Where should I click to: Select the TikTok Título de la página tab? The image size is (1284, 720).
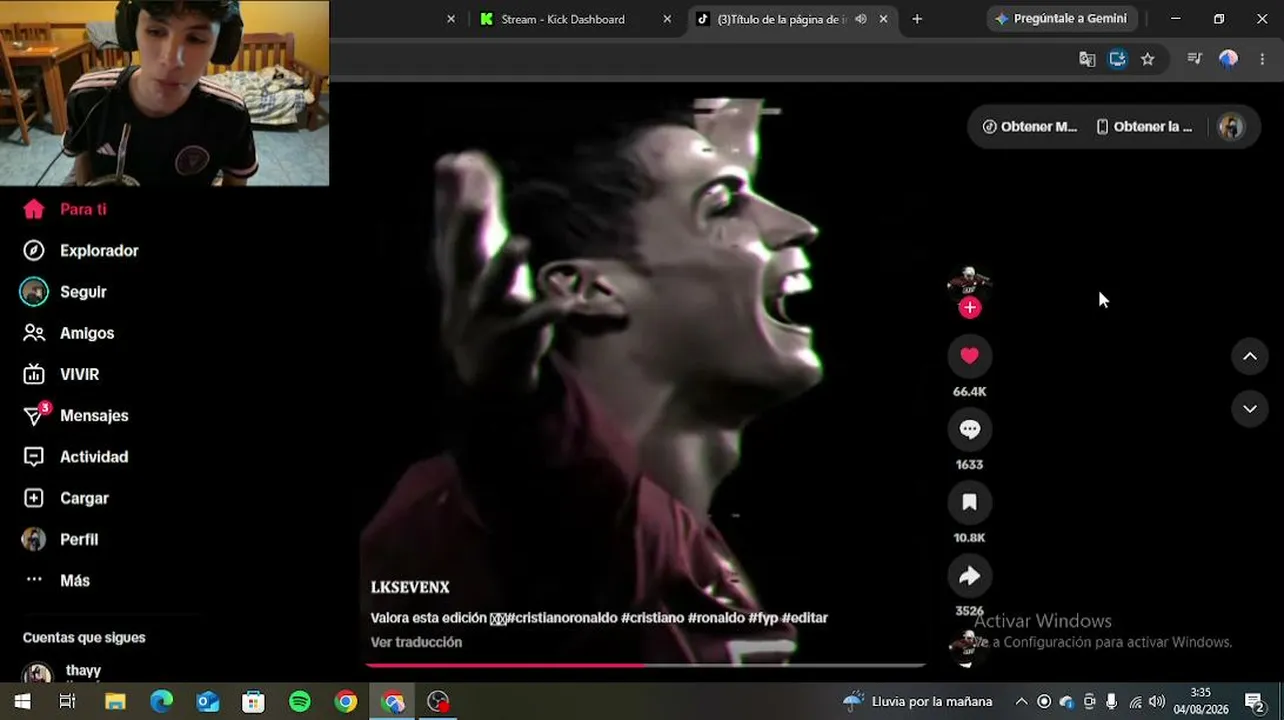pos(782,19)
